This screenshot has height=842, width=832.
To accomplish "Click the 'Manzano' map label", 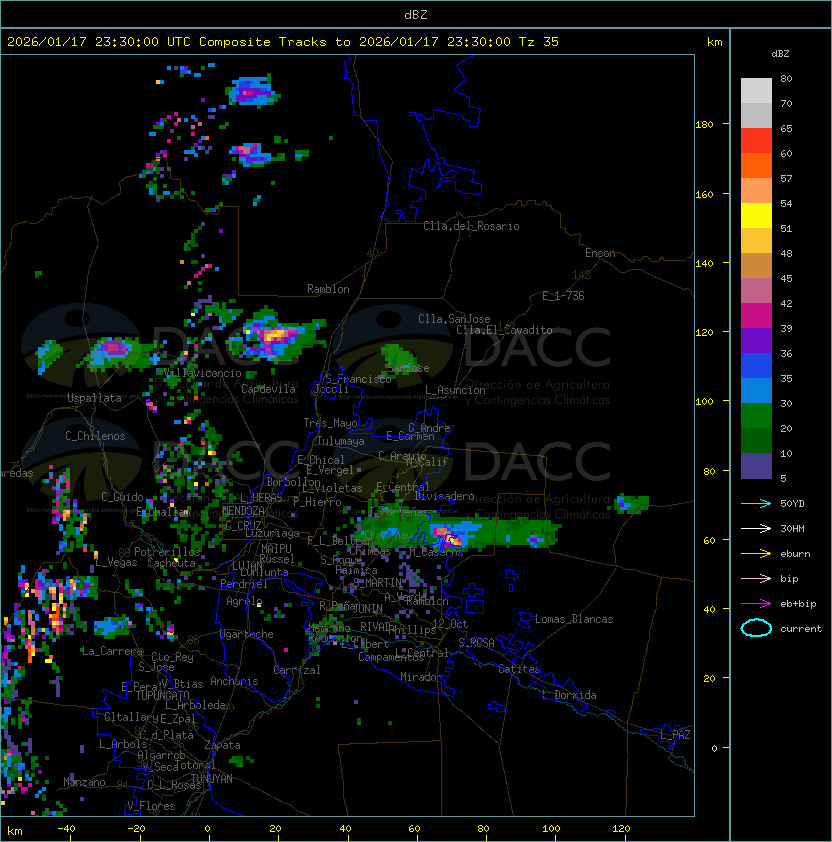I will pyautogui.click(x=84, y=782).
